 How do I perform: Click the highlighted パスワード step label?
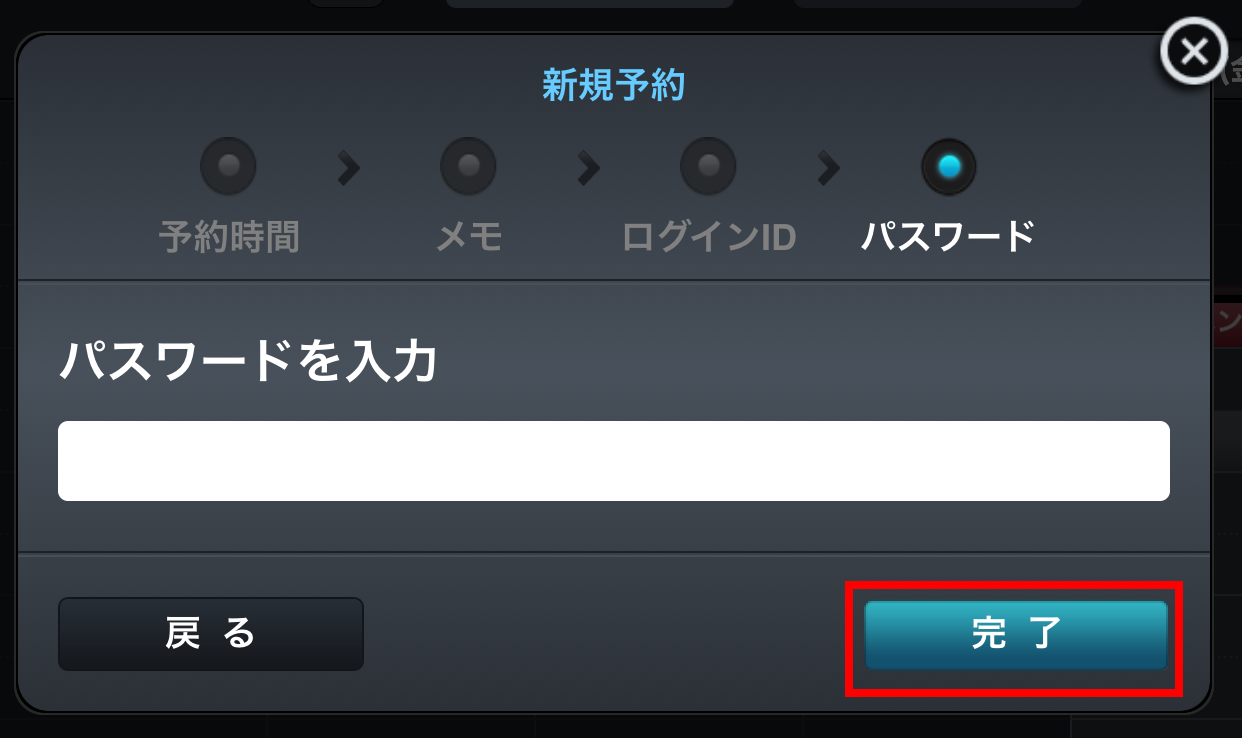pos(948,238)
